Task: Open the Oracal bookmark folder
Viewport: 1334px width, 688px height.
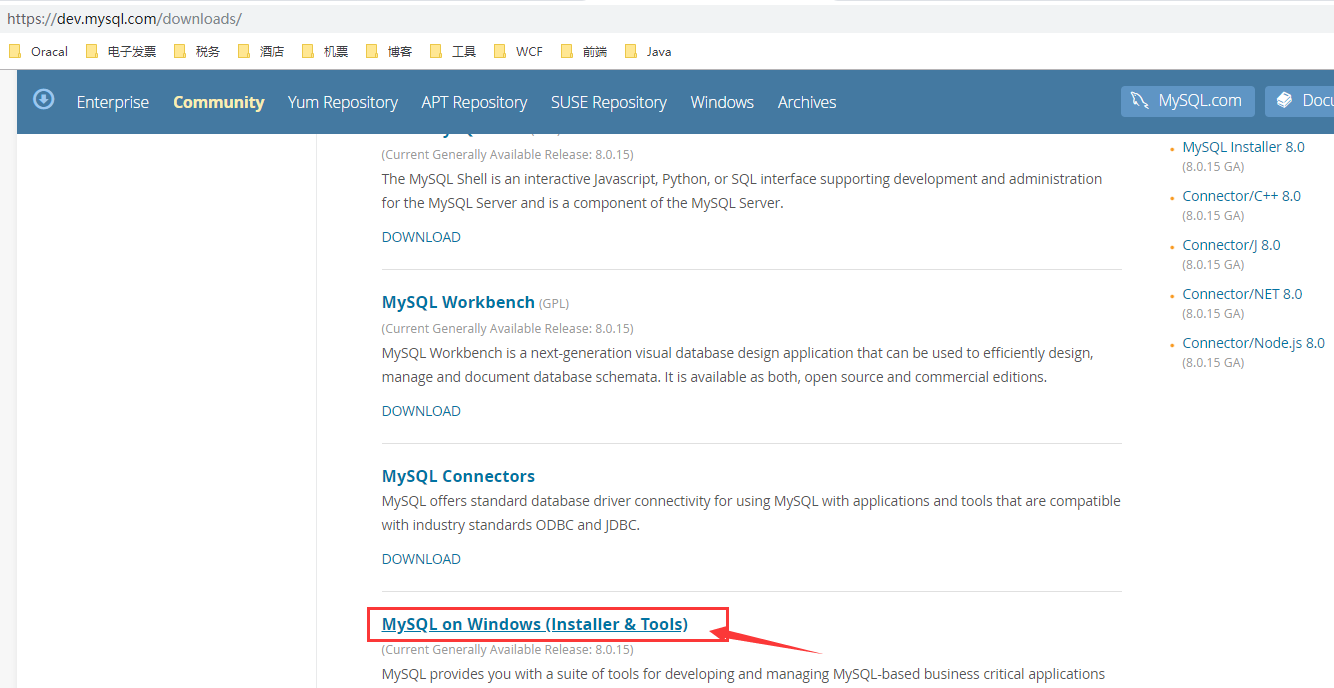Action: coord(39,51)
